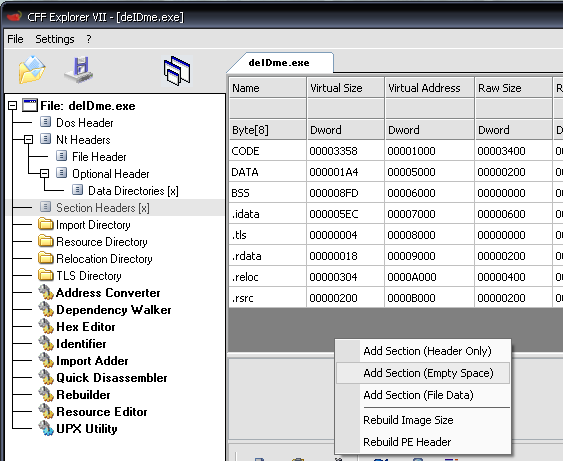Select the Quick Disassembler tool

click(x=112, y=378)
